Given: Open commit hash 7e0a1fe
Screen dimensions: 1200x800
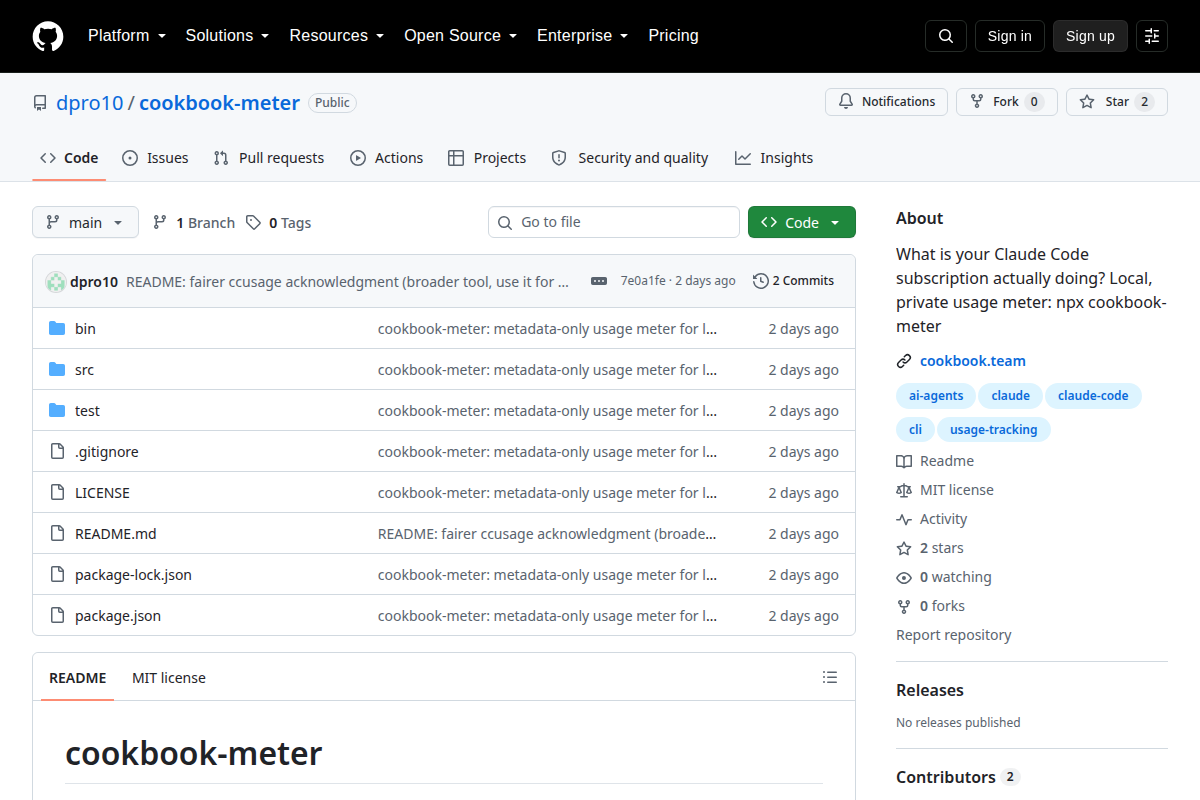Looking at the screenshot, I should 643,281.
